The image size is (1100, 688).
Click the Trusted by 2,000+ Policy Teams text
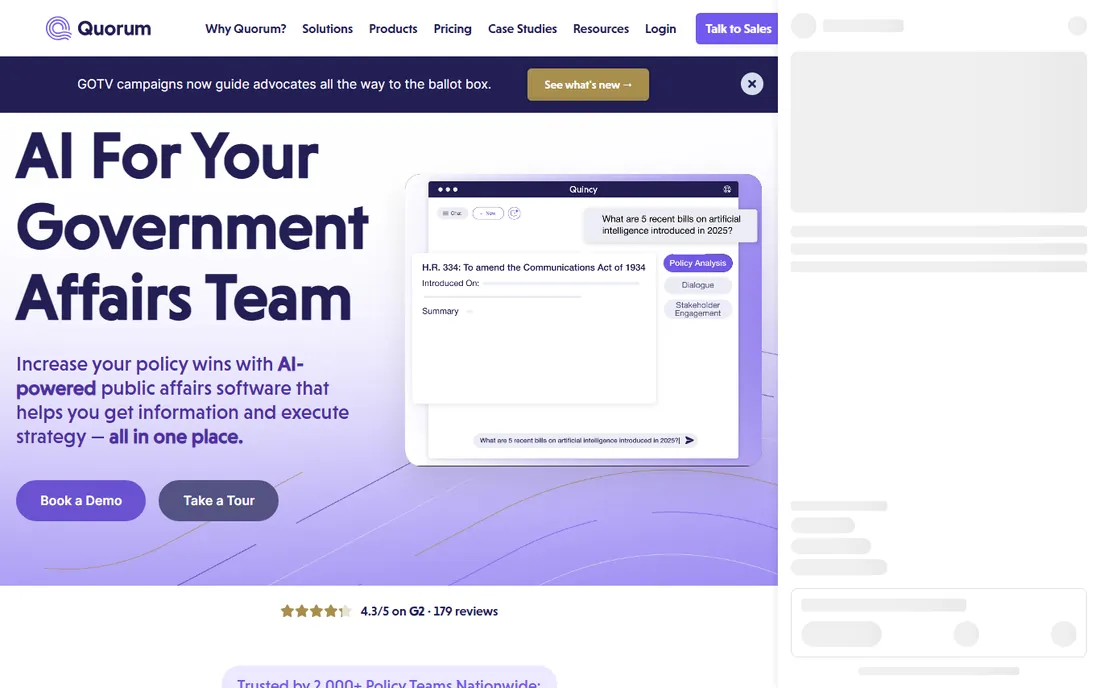[x=389, y=682]
